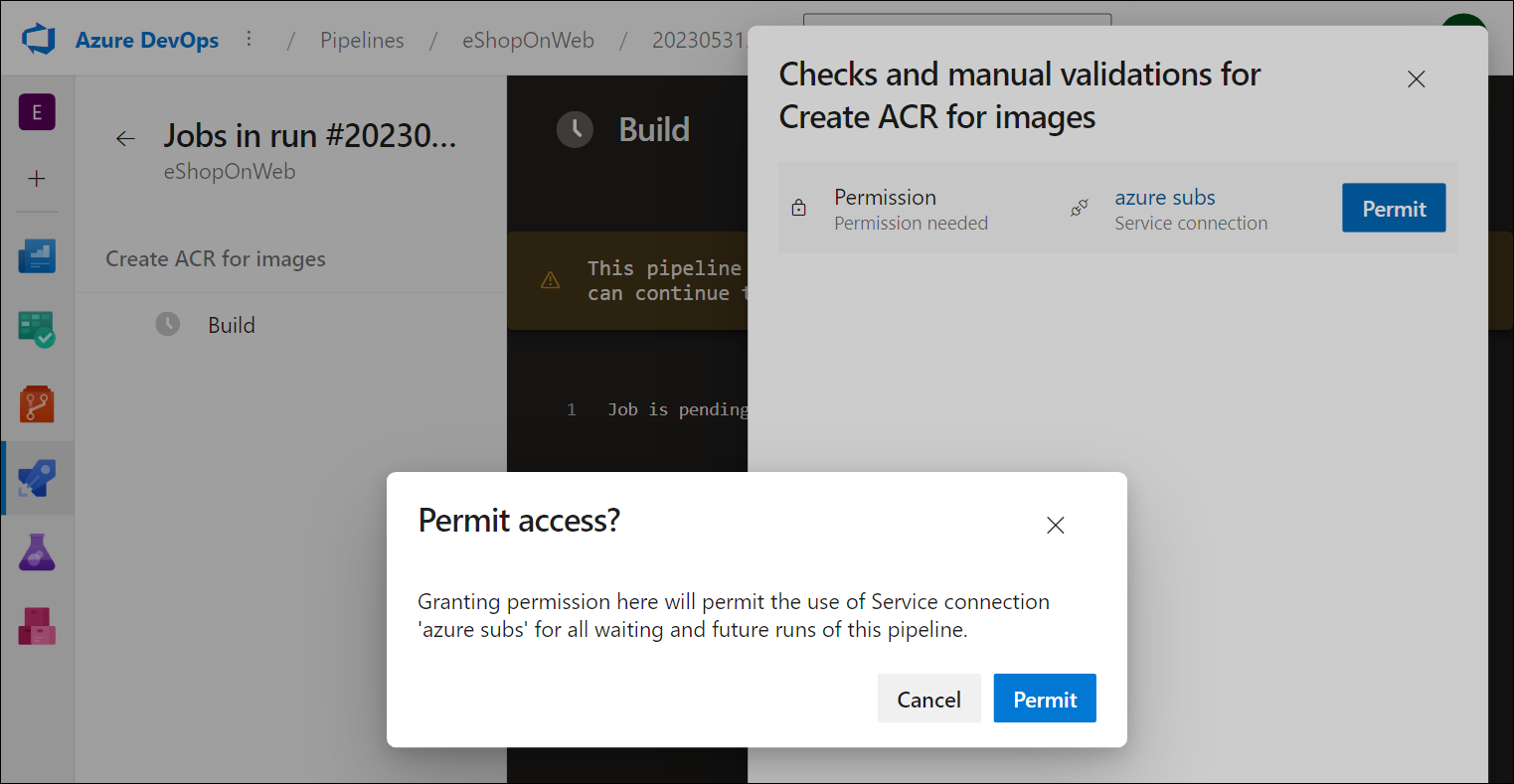Click the Azure DevOps logo icon
Viewport: 1514px width, 784px height.
38,40
